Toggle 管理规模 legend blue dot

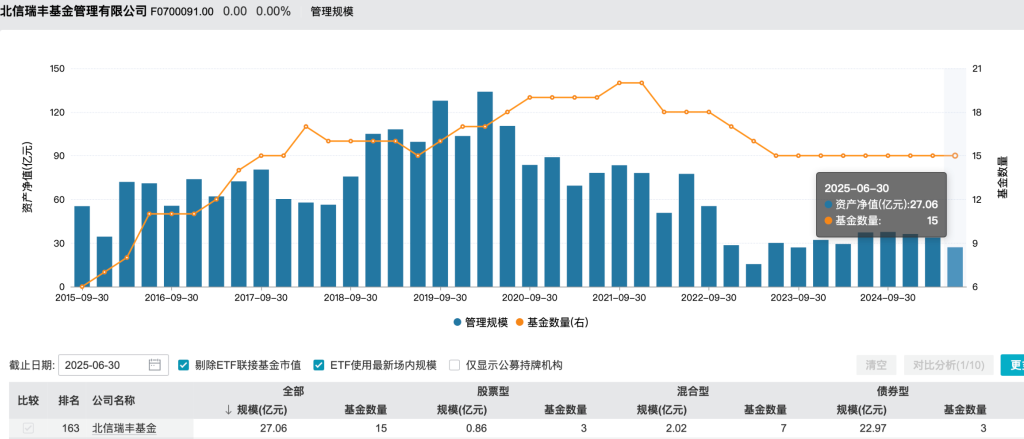coord(457,323)
